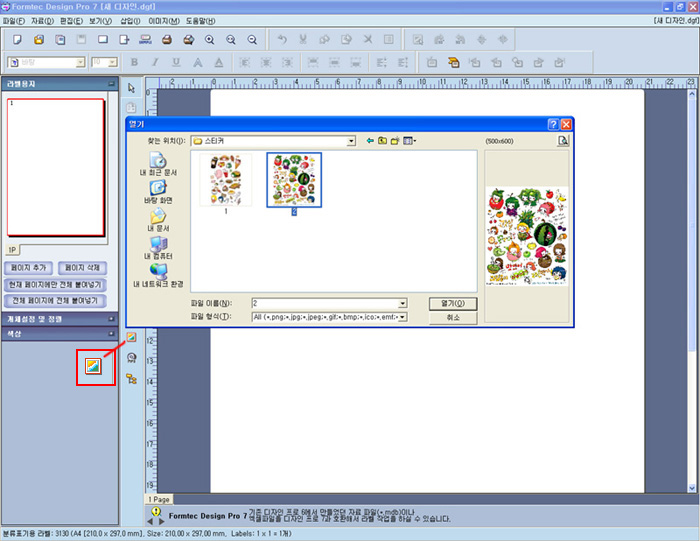Select the 1P page tab

pyautogui.click(x=12, y=250)
